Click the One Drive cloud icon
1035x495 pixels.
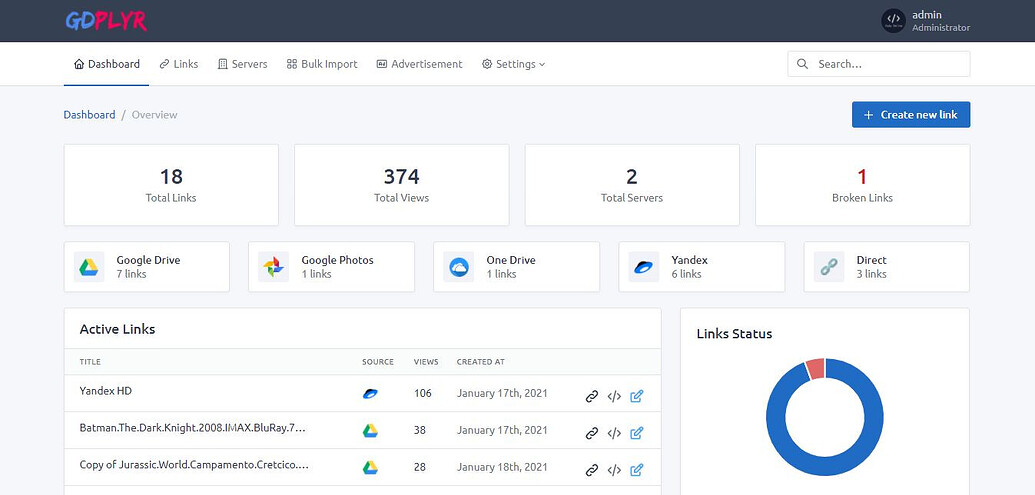[x=459, y=267]
